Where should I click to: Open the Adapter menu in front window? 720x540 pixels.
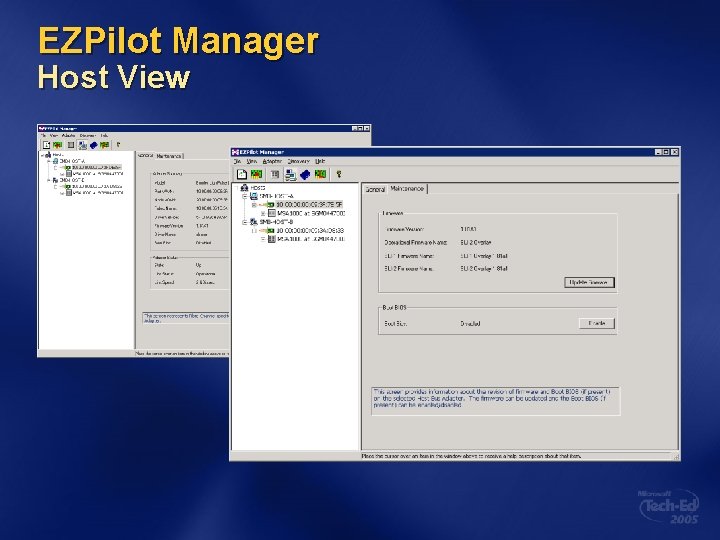(272, 162)
